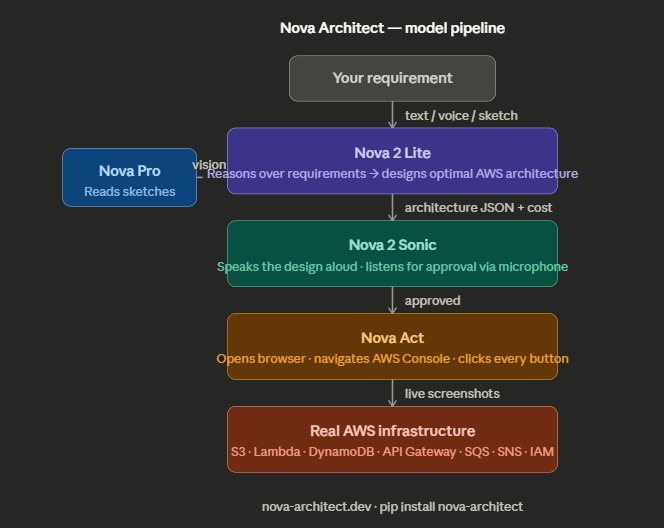Click the 'S3 · Lambda · DynamoDB' services line

(392, 452)
